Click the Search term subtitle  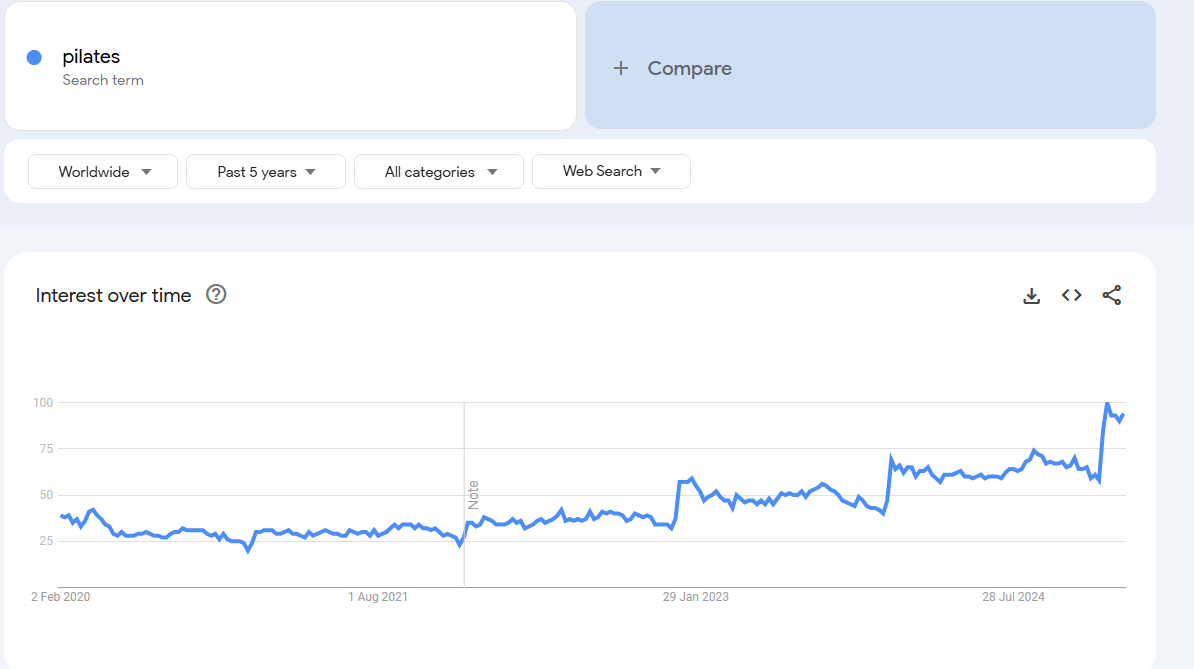click(103, 80)
